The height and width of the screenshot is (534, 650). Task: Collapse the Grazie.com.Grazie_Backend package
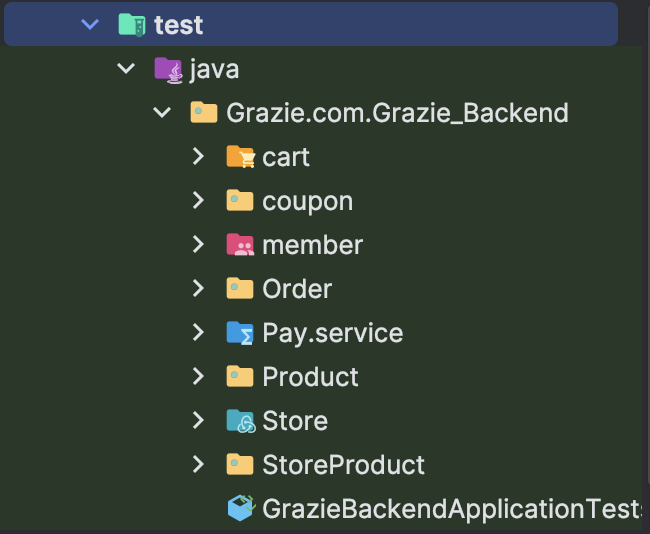(x=162, y=113)
